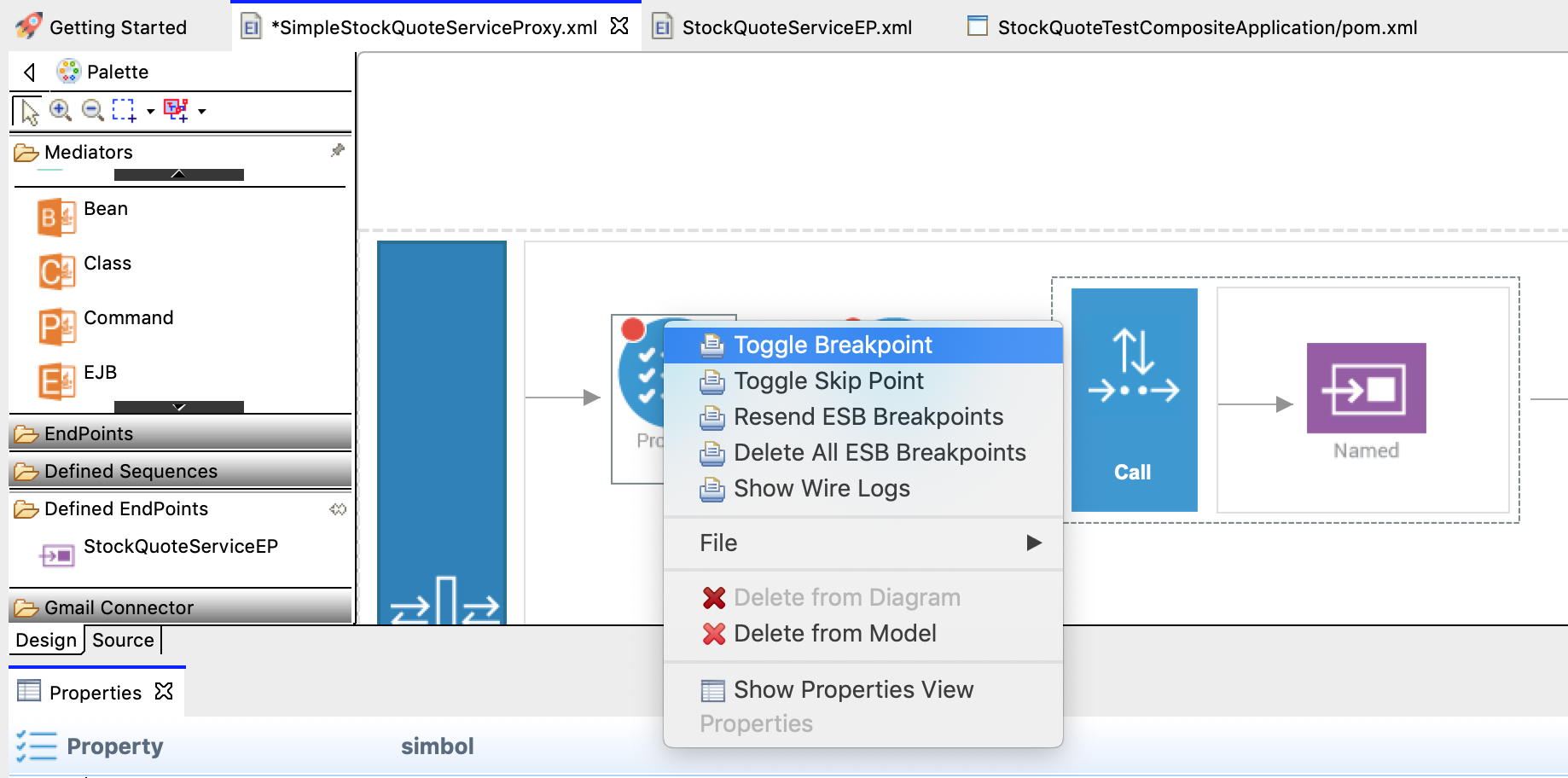
Task: Click the Zoom In palette tool
Action: pyautogui.click(x=61, y=110)
